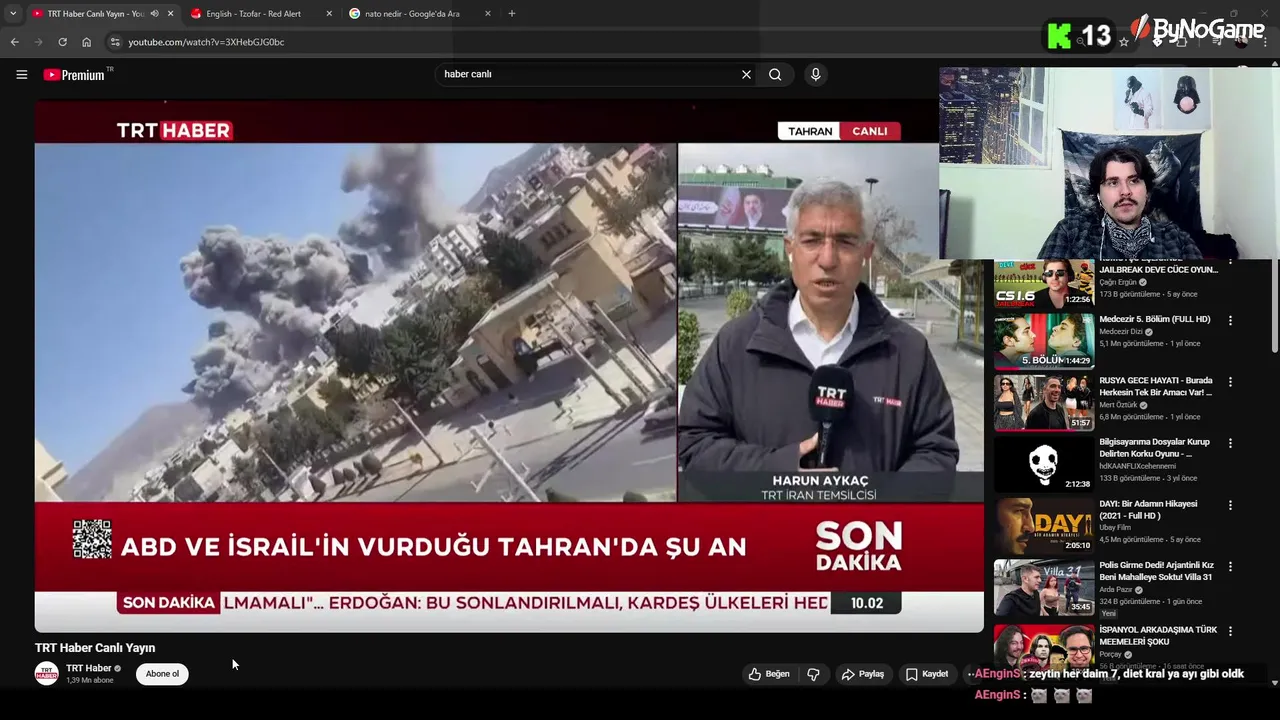Run search with the magnifier button
Screen dimensions: 1280x720
[x=775, y=74]
